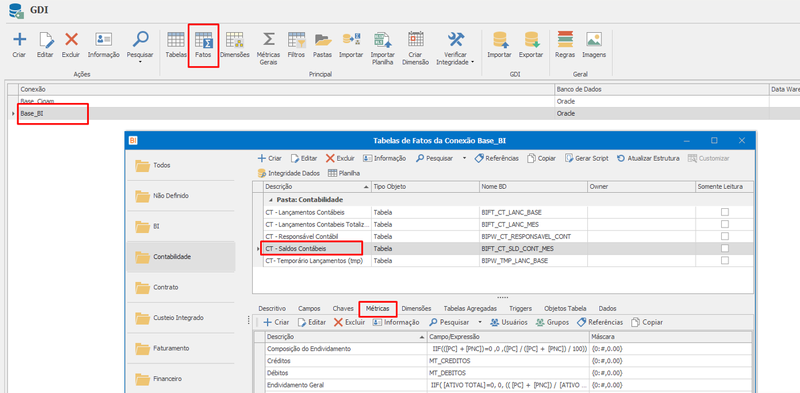The image size is (800, 393).
Task: Check Somente Leitura for CT - Saldos Contábeis
Action: [724, 248]
